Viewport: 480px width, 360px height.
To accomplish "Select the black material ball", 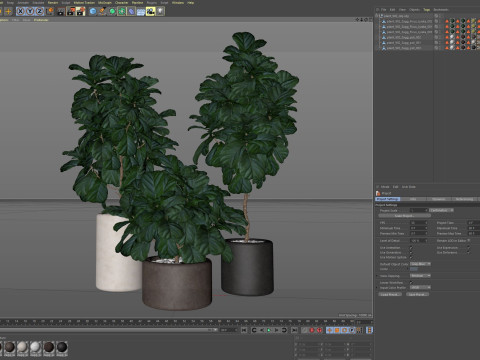I will click(x=62, y=347).
